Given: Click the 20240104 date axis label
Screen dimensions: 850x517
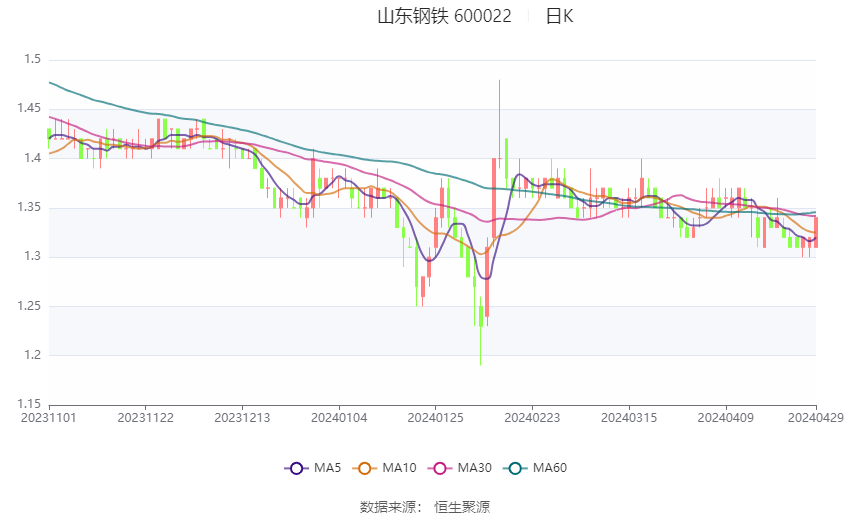Looking at the screenshot, I should (339, 418).
